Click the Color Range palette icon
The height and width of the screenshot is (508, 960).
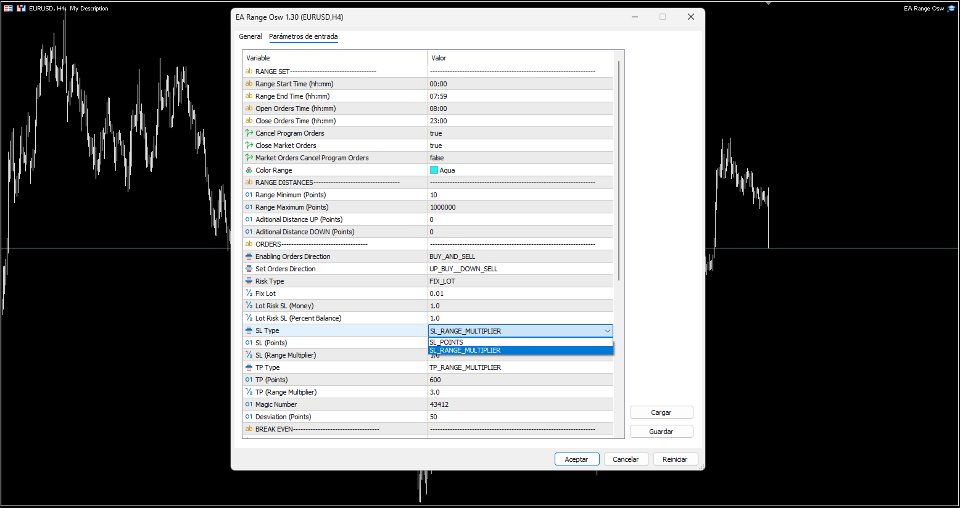coord(249,170)
